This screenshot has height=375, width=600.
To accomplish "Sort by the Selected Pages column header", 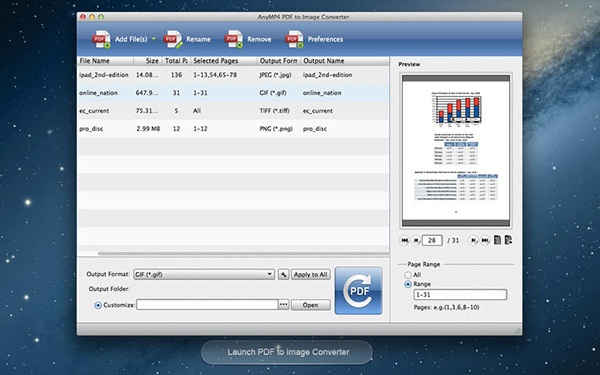I will (223, 61).
